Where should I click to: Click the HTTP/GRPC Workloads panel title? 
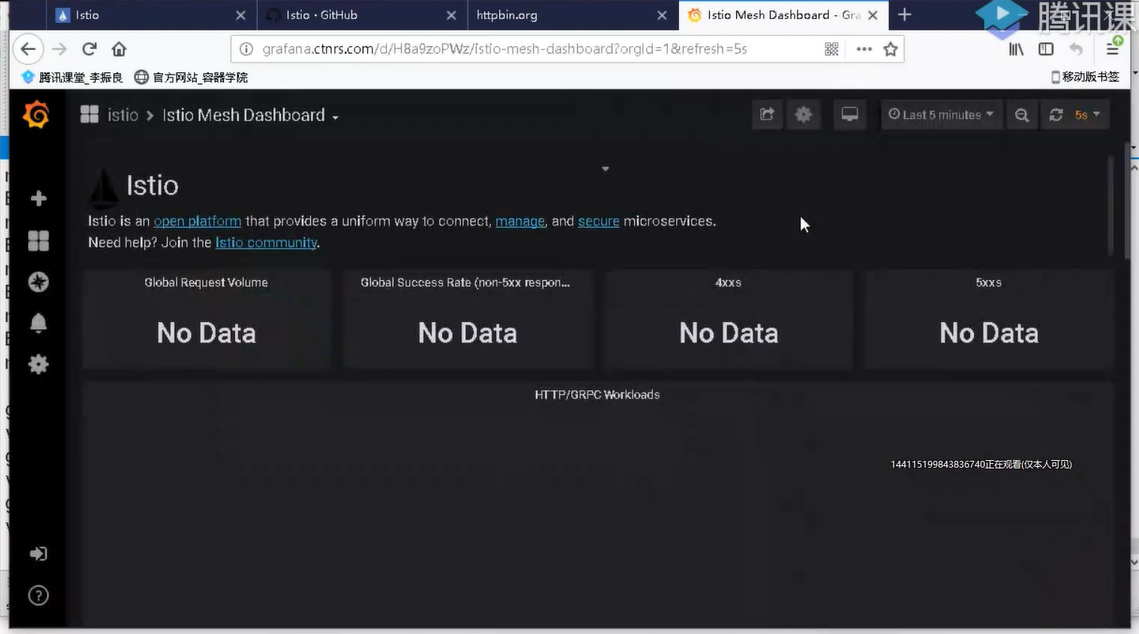[597, 395]
